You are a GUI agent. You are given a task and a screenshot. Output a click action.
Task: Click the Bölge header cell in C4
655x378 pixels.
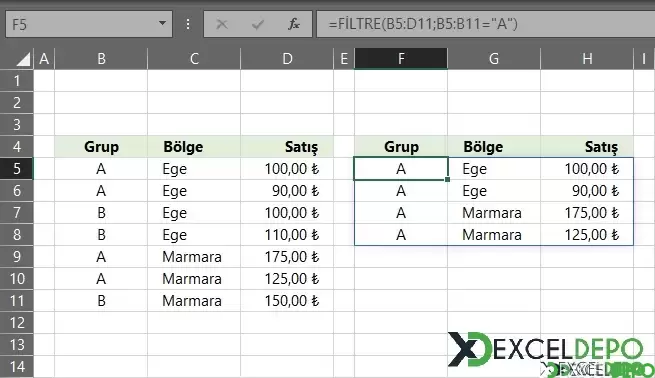194,147
